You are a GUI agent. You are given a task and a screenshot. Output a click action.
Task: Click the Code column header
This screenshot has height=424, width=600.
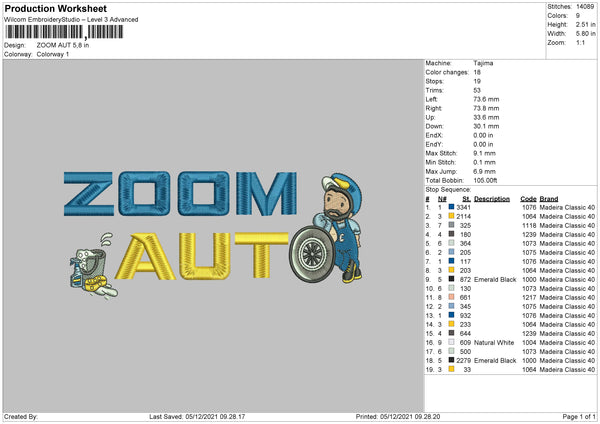click(x=528, y=199)
